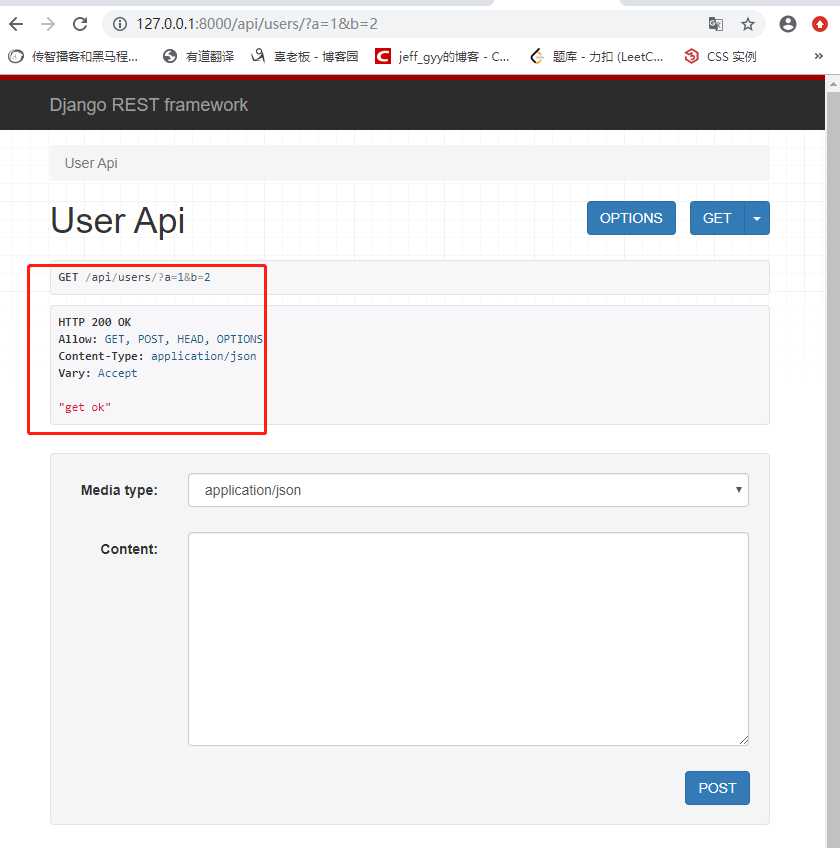Open the Media type select box
Viewport: 840px width, 848px height.
click(x=468, y=490)
